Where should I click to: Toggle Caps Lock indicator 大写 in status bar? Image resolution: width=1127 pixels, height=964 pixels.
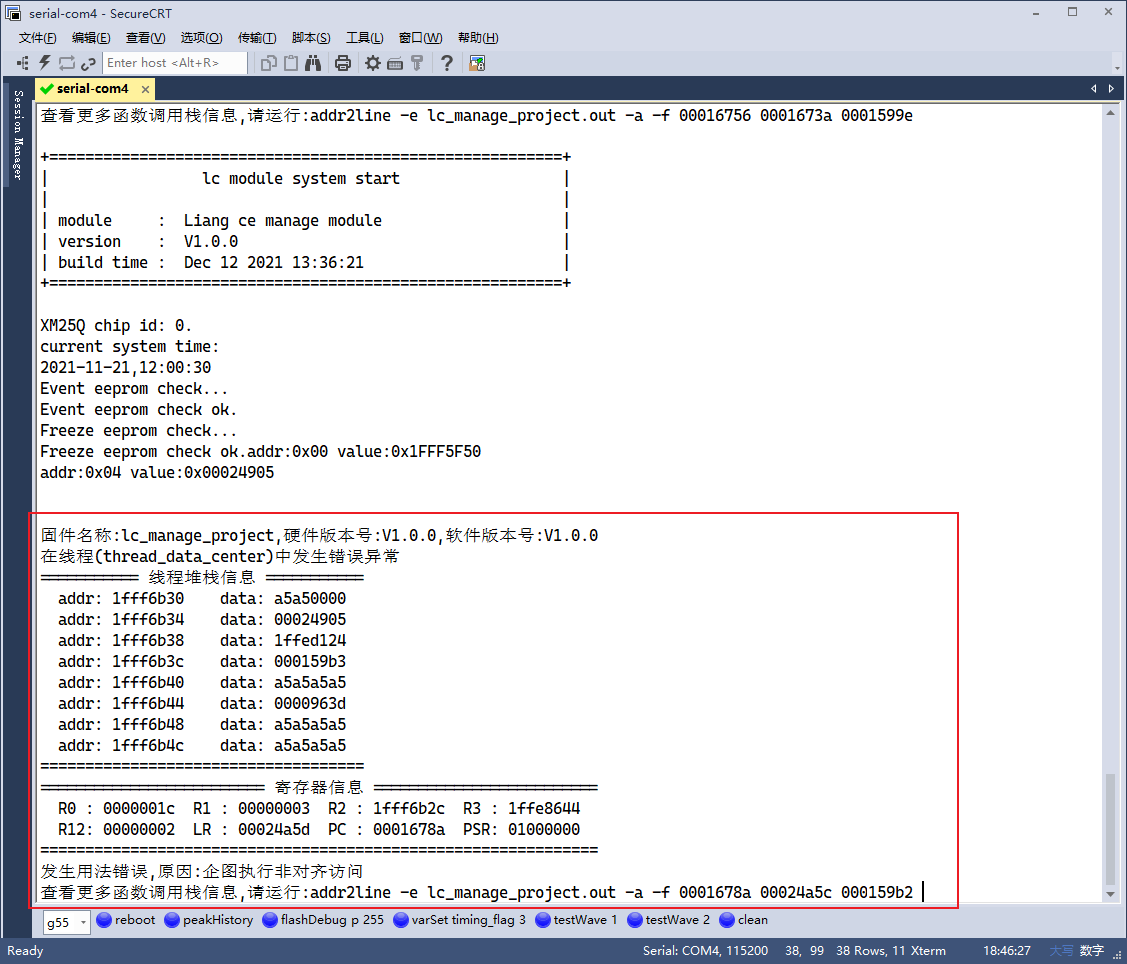click(x=1062, y=951)
